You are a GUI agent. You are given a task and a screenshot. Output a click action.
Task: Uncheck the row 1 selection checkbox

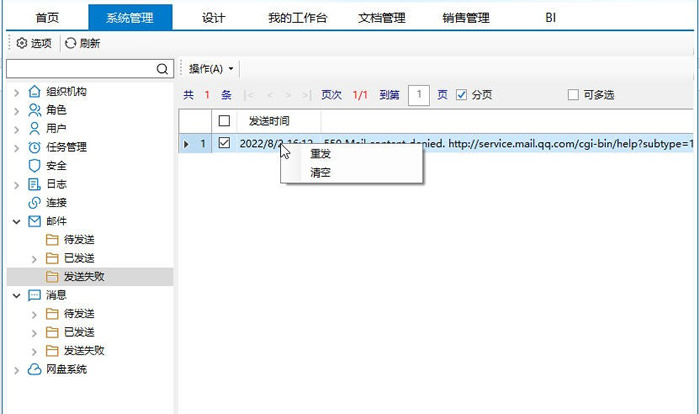pyautogui.click(x=224, y=143)
